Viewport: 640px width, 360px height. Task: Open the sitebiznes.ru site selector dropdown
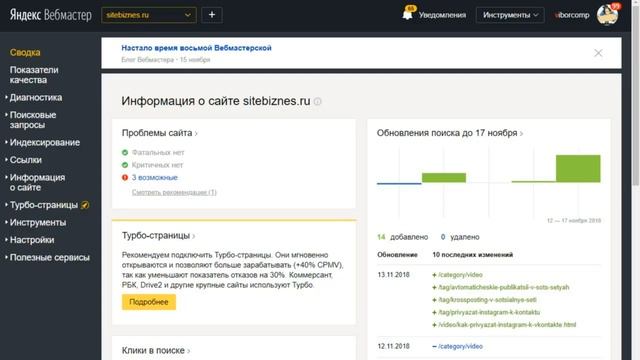(x=149, y=15)
